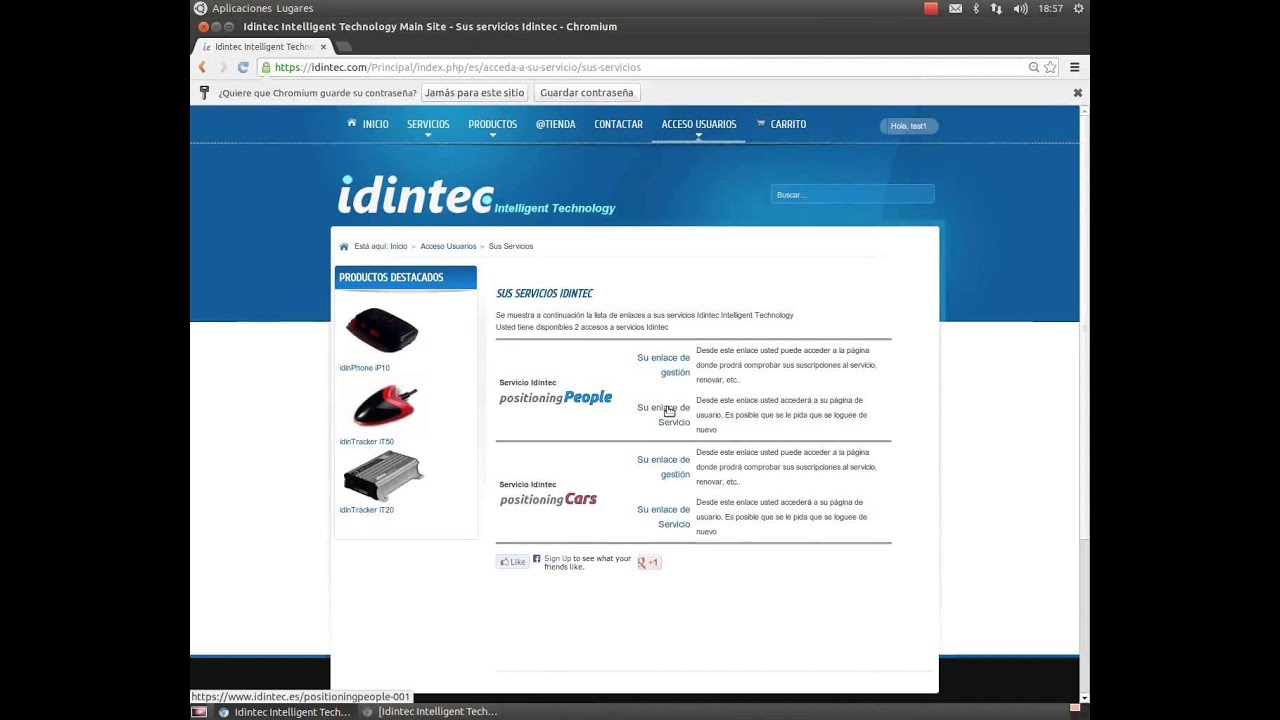Open positioningPeople 'Su enlace de gestión' link
The image size is (1280, 720).
(x=664, y=365)
